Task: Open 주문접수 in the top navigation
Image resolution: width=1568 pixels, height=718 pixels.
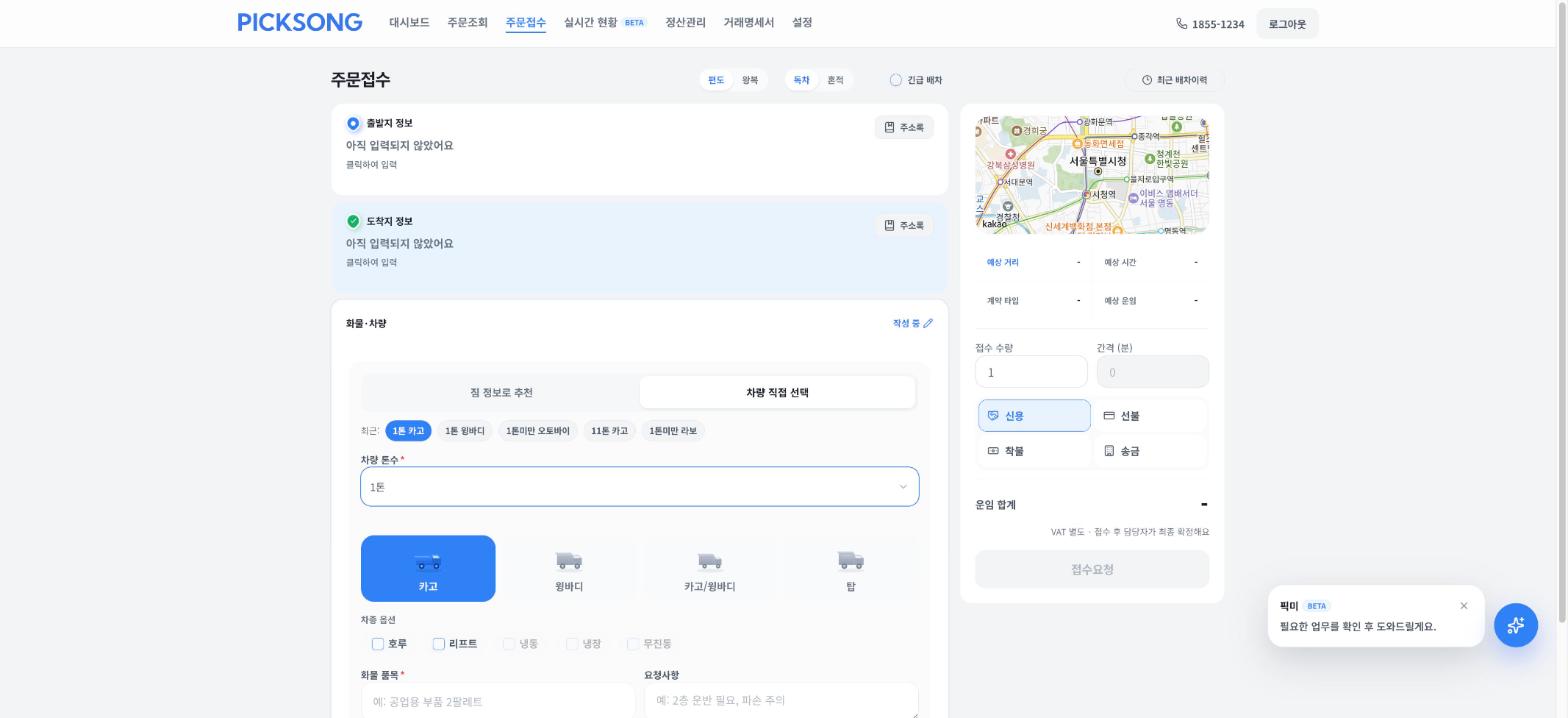Action: click(x=525, y=22)
